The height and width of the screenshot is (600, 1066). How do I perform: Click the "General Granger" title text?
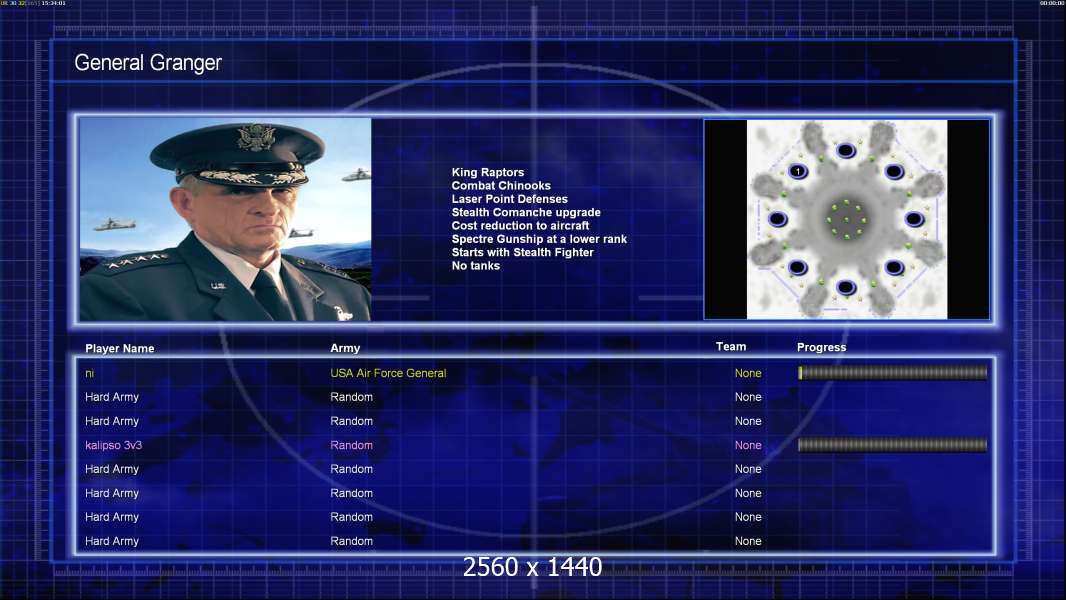[148, 63]
